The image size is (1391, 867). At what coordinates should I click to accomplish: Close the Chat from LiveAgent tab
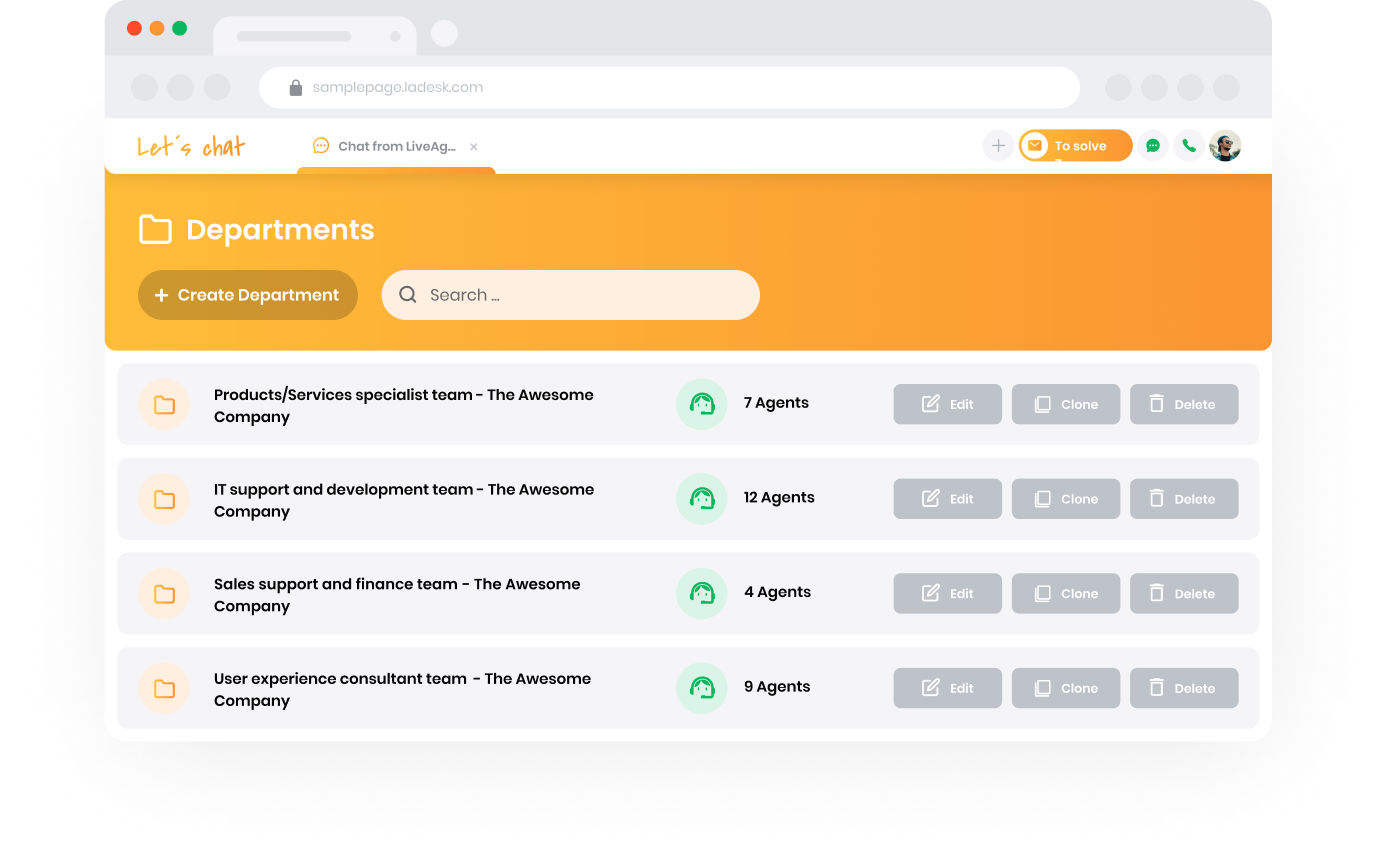[474, 147]
